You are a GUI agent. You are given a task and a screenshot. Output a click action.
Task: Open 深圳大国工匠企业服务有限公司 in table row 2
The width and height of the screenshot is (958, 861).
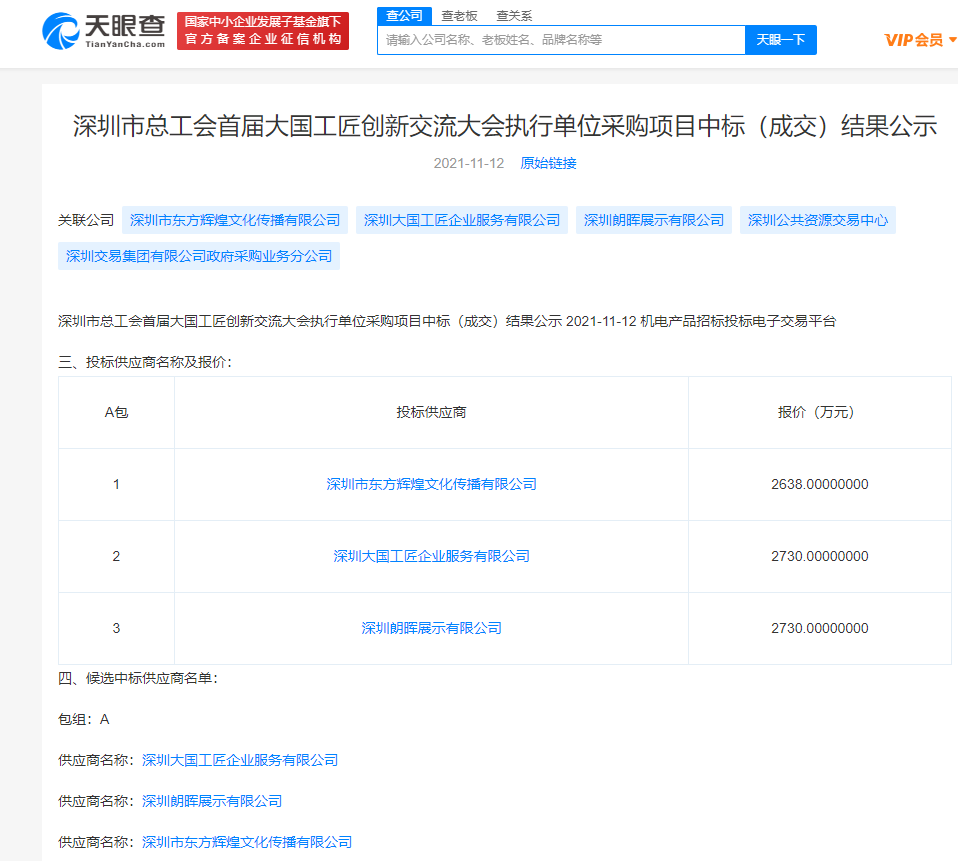[431, 556]
